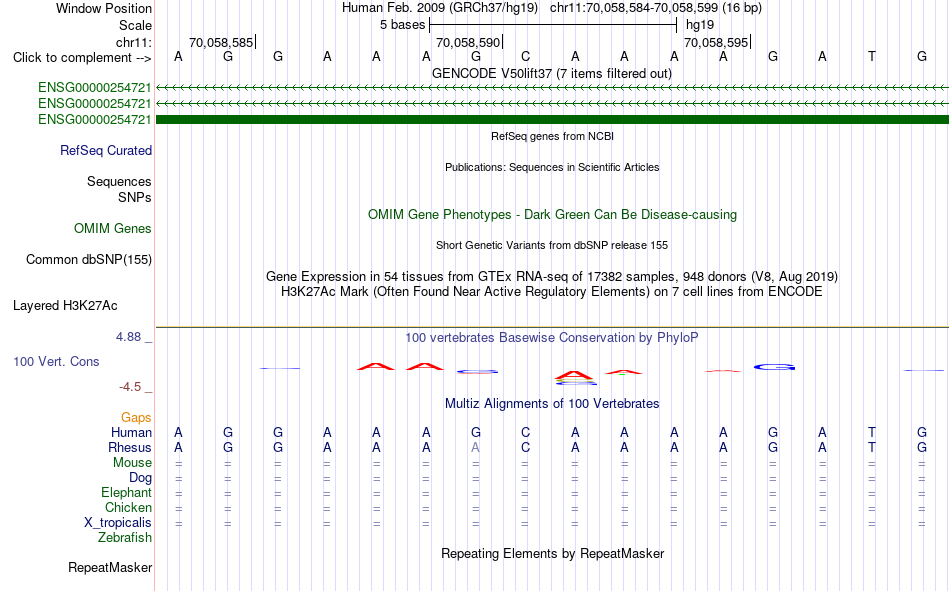
Task: Click the SNPs track label
Action: [135, 198]
